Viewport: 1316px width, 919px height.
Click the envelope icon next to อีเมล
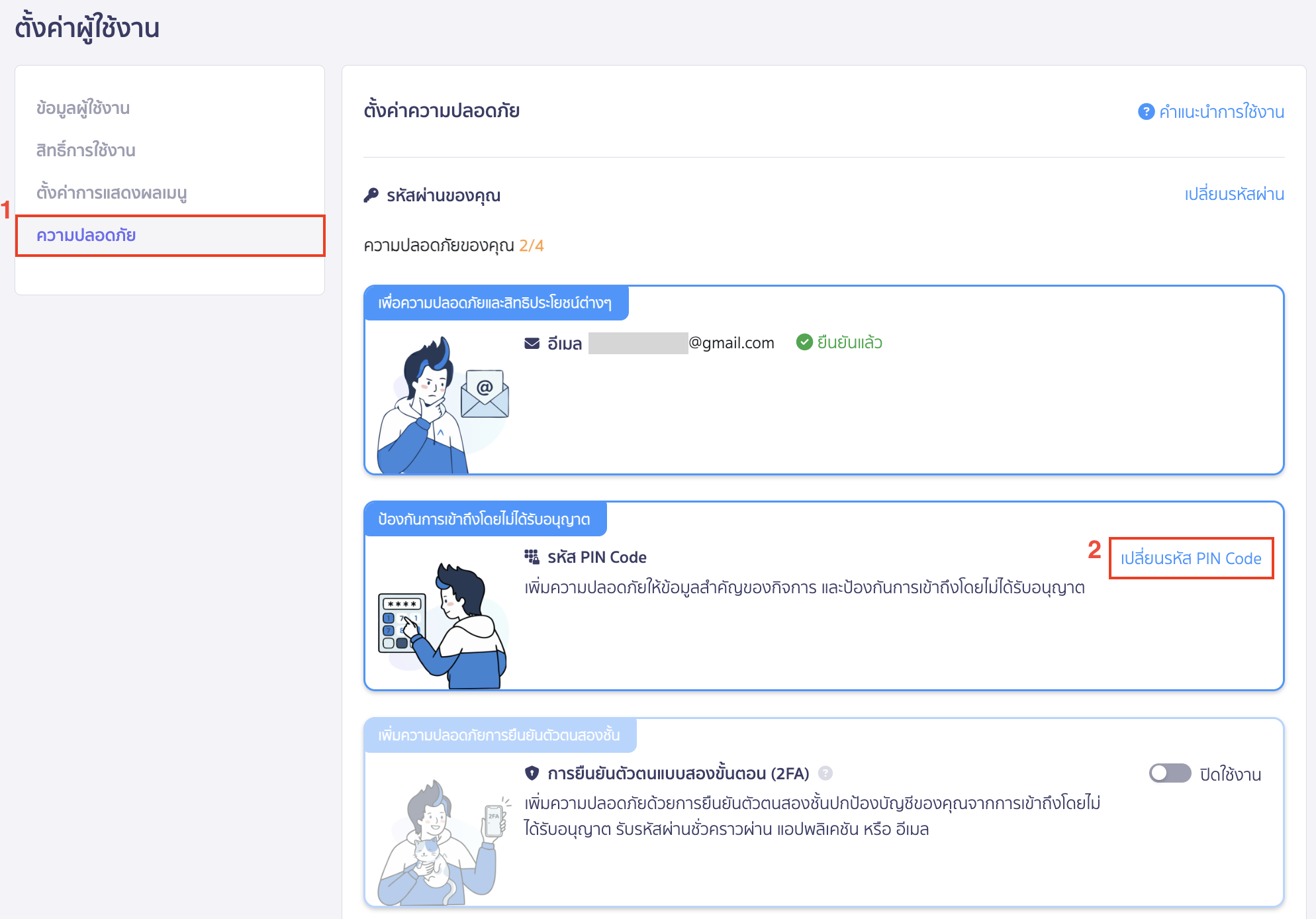pos(531,342)
